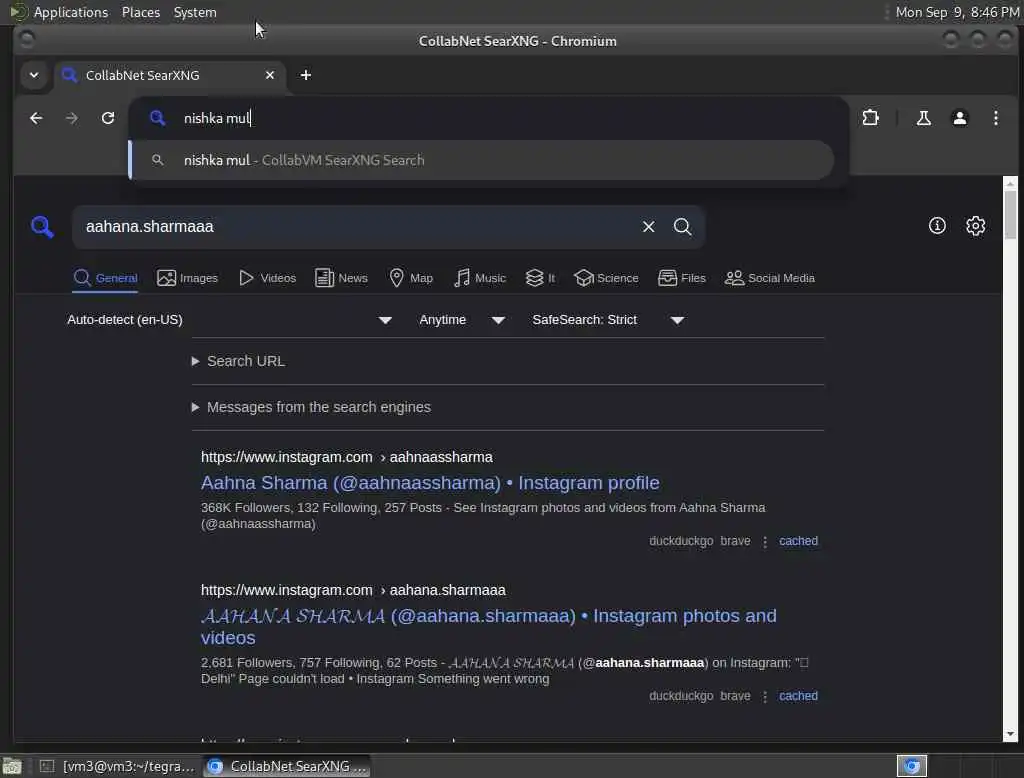Open the Places menu
The width and height of the screenshot is (1024, 778).
(140, 12)
